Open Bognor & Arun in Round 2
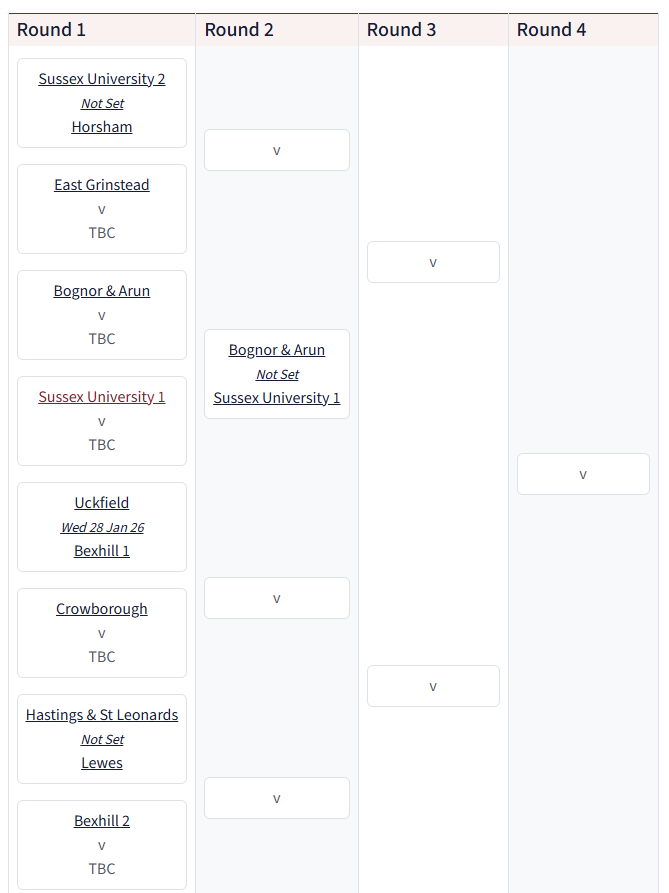 point(277,350)
